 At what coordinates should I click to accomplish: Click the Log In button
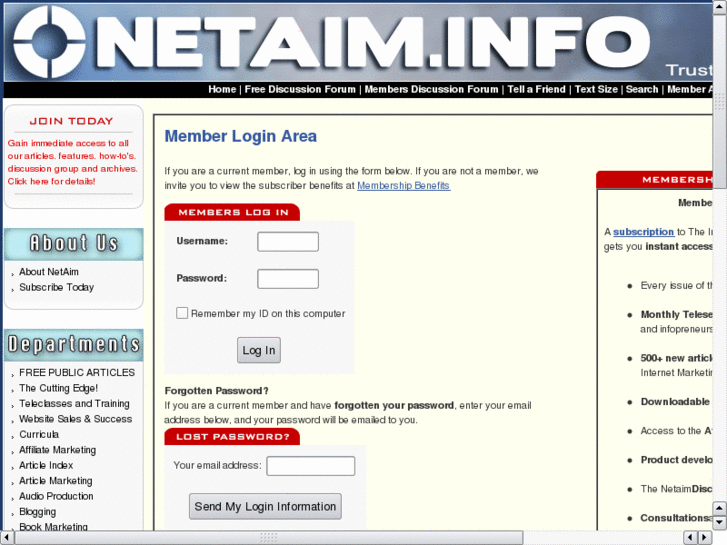click(259, 350)
